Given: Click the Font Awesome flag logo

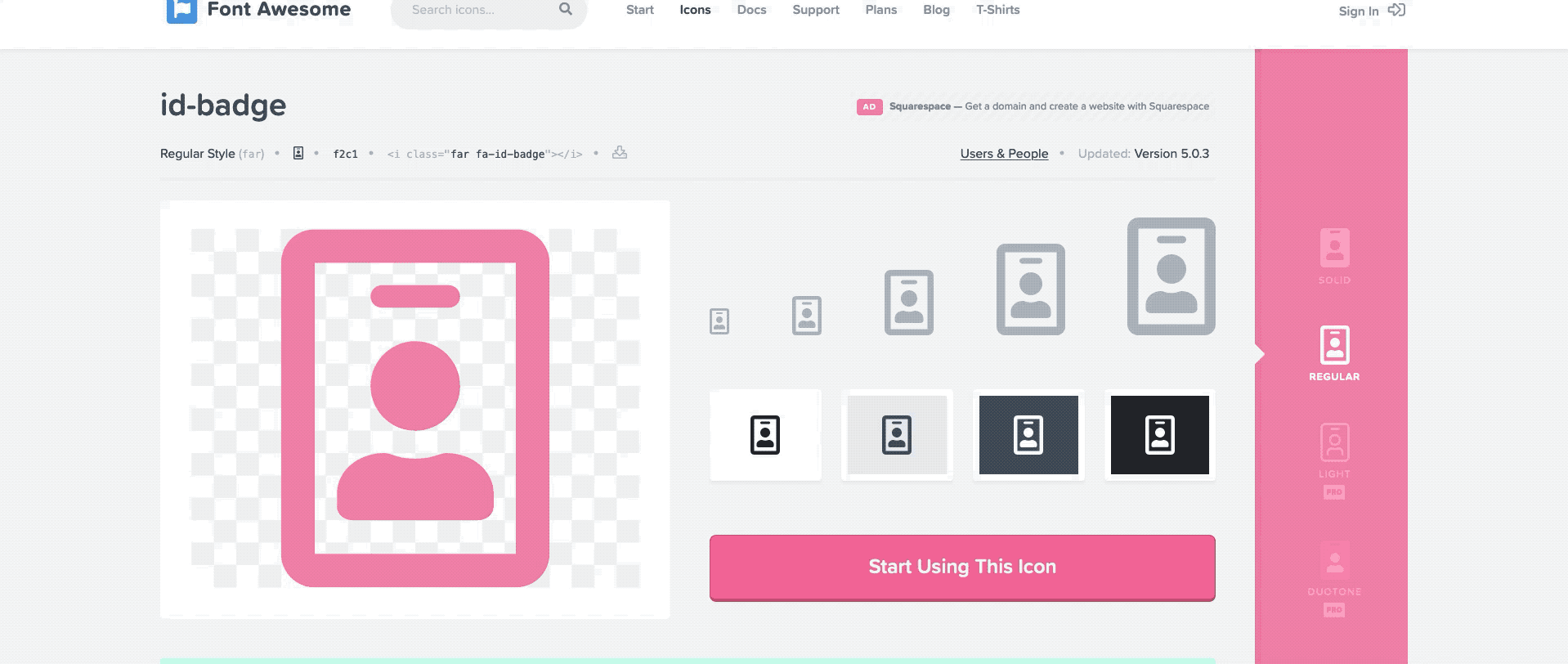Looking at the screenshot, I should (181, 11).
